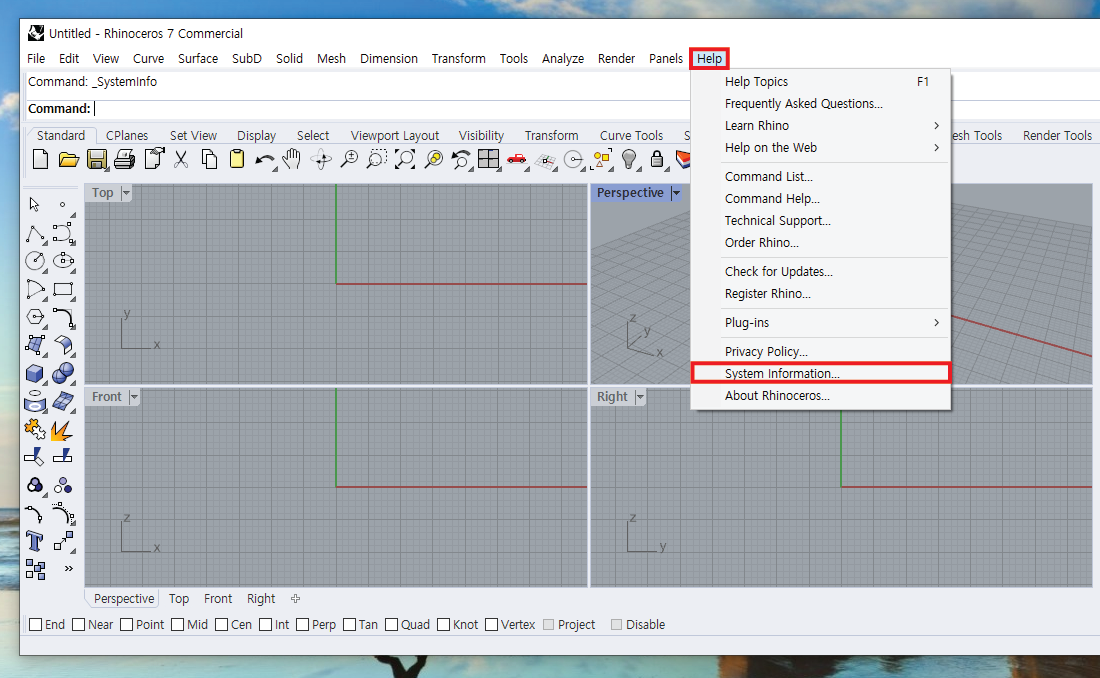Select the Polygon tool
Image resolution: width=1100 pixels, height=678 pixels.
tap(35, 317)
